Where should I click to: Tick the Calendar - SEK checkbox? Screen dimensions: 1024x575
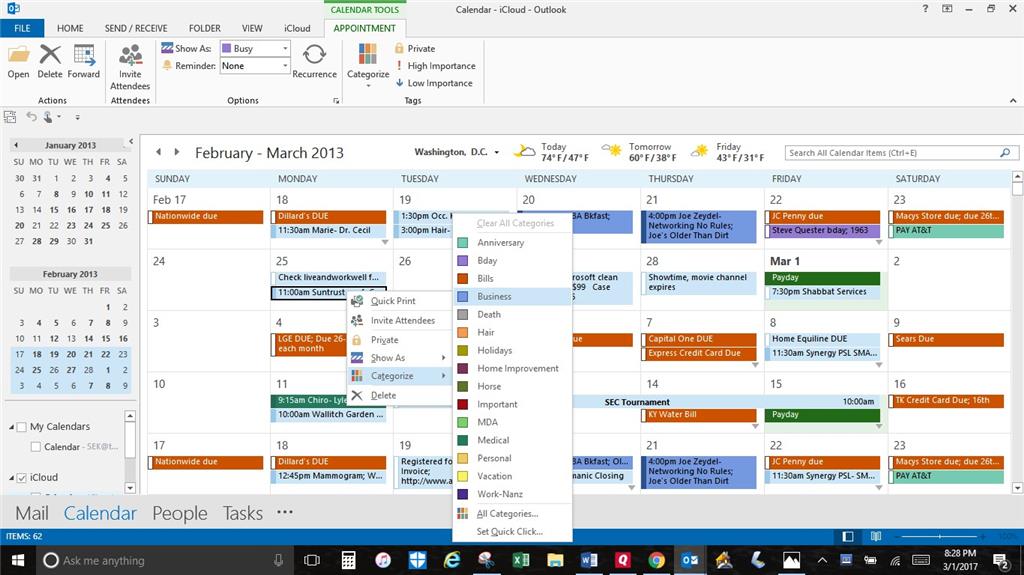point(36,447)
